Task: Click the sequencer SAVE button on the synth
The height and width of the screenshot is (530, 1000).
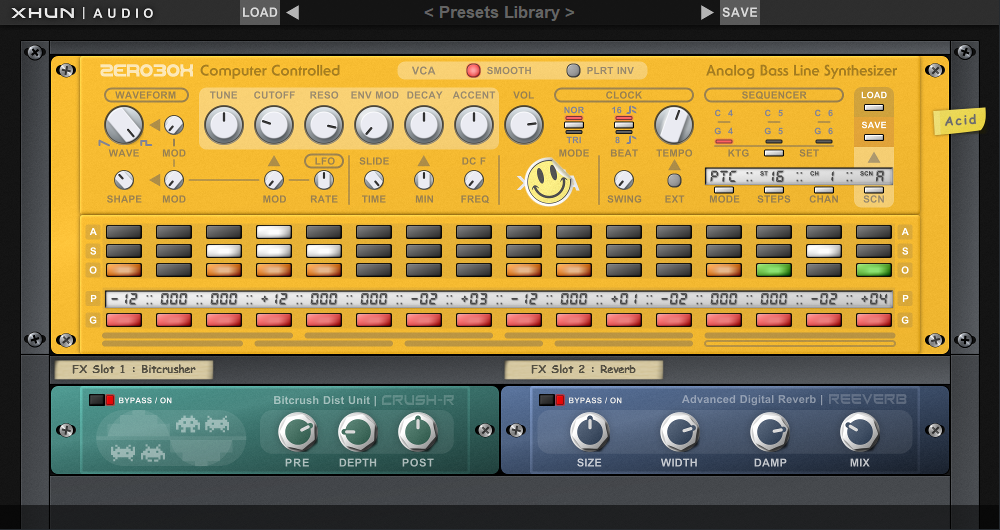Action: tap(874, 138)
